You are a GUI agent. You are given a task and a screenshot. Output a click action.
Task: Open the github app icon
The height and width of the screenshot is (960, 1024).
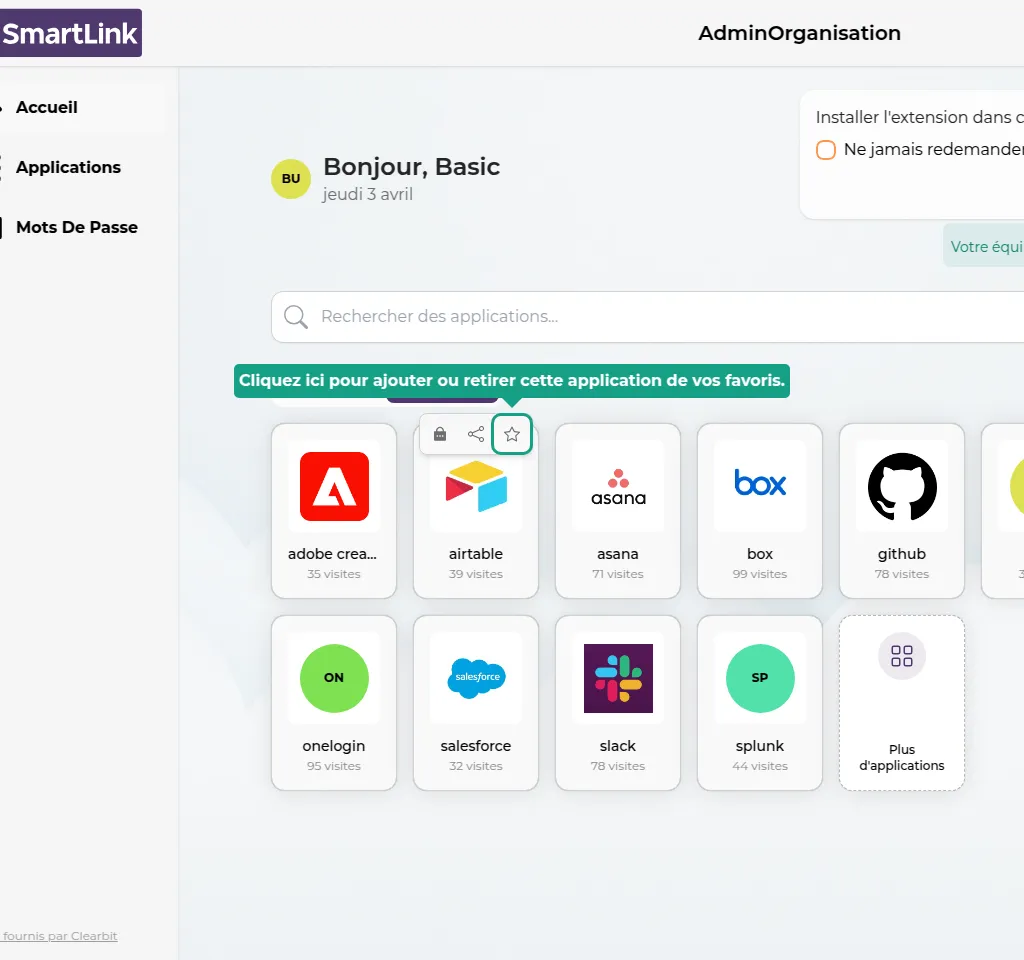[x=903, y=487]
